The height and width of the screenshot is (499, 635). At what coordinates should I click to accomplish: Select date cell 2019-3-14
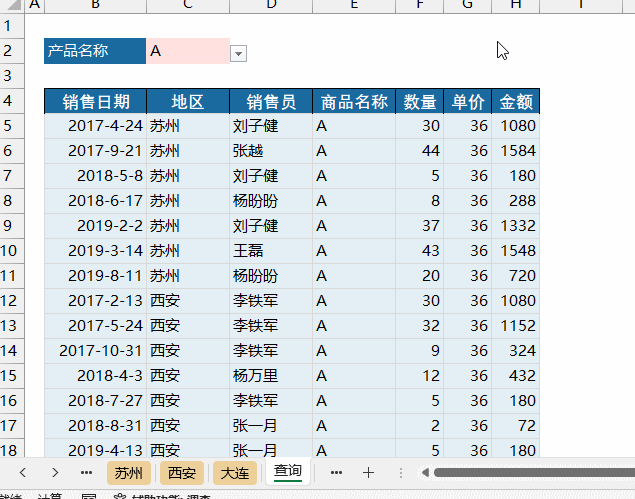coord(96,251)
